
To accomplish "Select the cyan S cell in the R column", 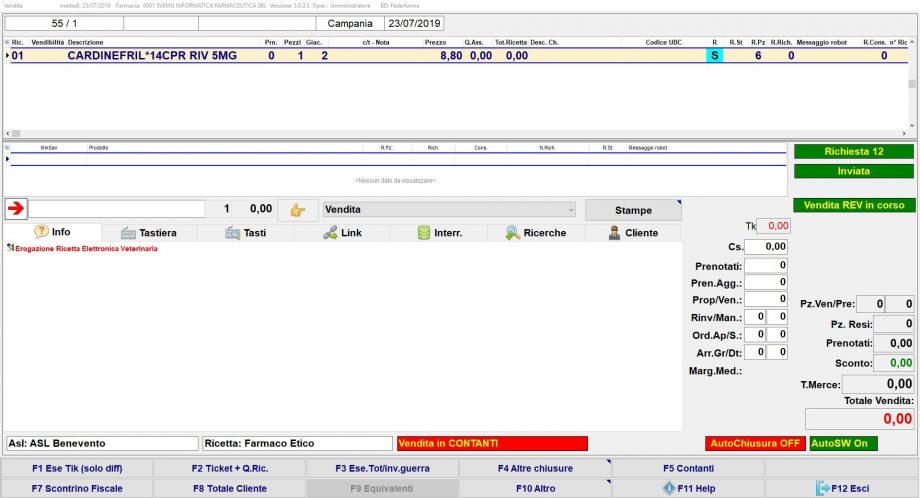I will tap(714, 56).
